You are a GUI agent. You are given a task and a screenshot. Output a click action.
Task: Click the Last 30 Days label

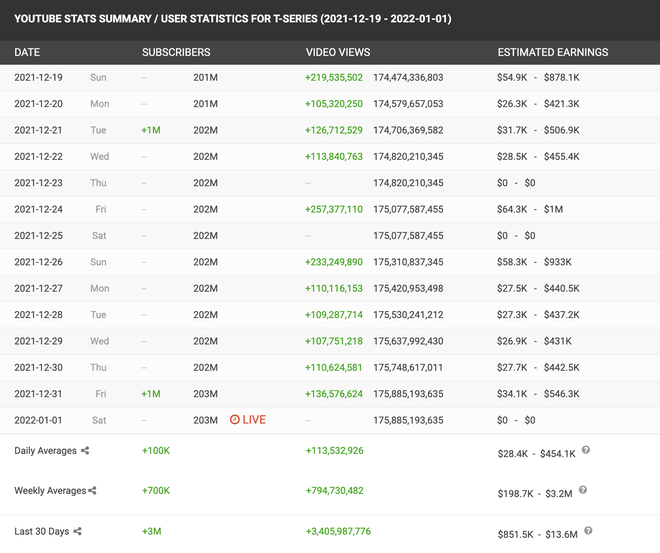pyautogui.click(x=42, y=532)
